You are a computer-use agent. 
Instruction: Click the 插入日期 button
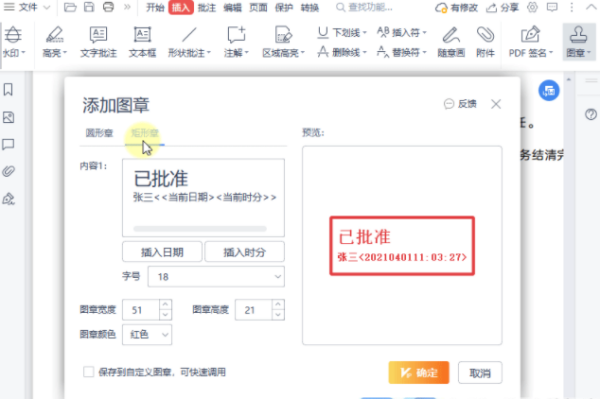[162, 252]
